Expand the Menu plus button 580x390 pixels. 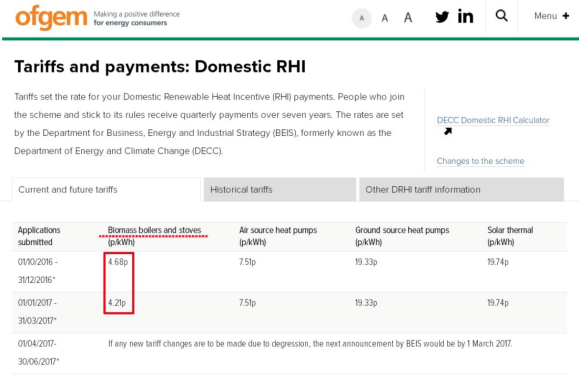551,16
